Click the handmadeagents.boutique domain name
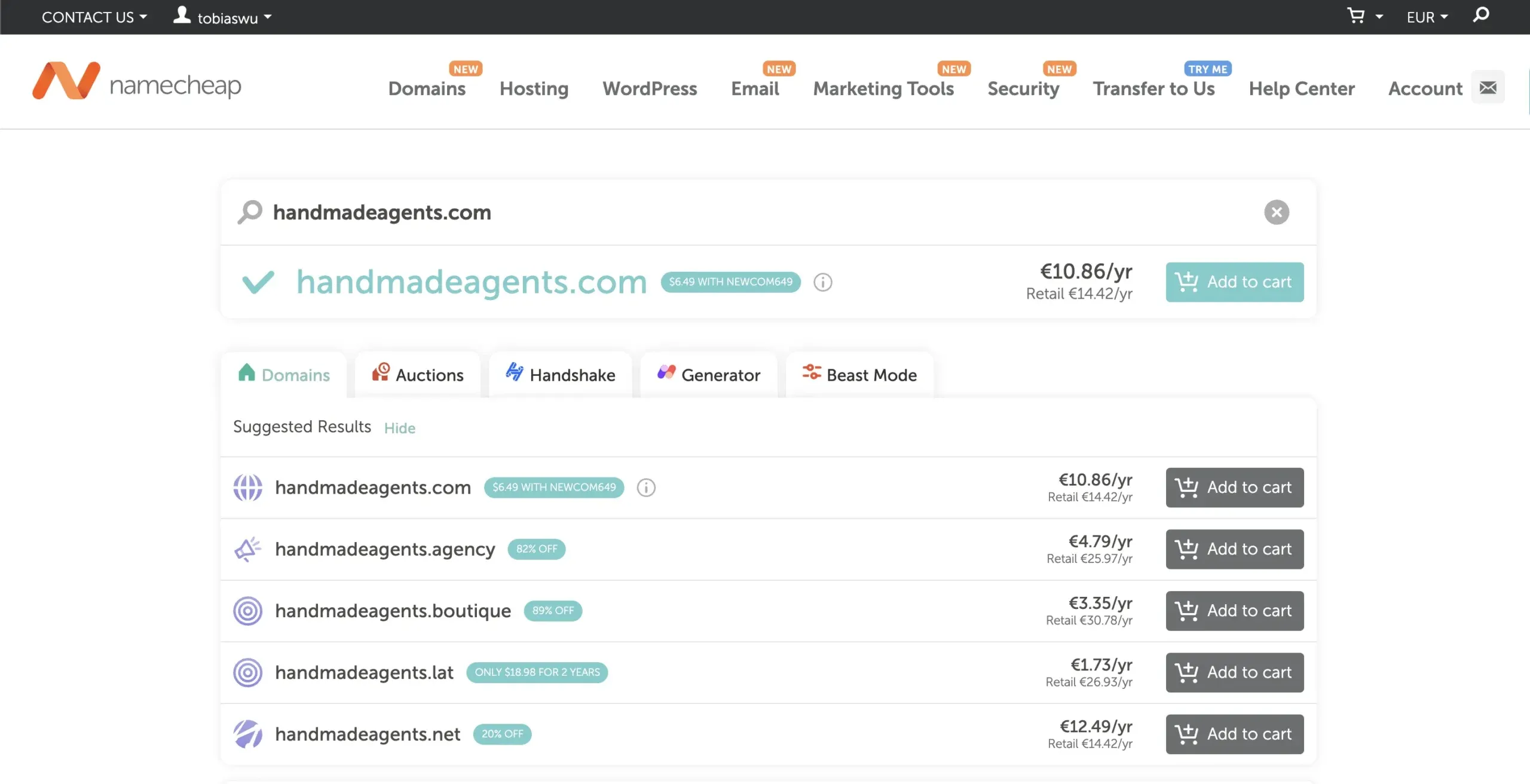This screenshot has width=1530, height=784. pos(393,611)
